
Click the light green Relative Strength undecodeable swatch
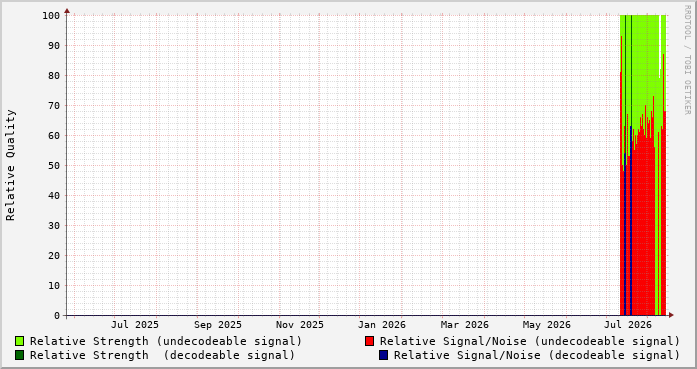coord(20,341)
